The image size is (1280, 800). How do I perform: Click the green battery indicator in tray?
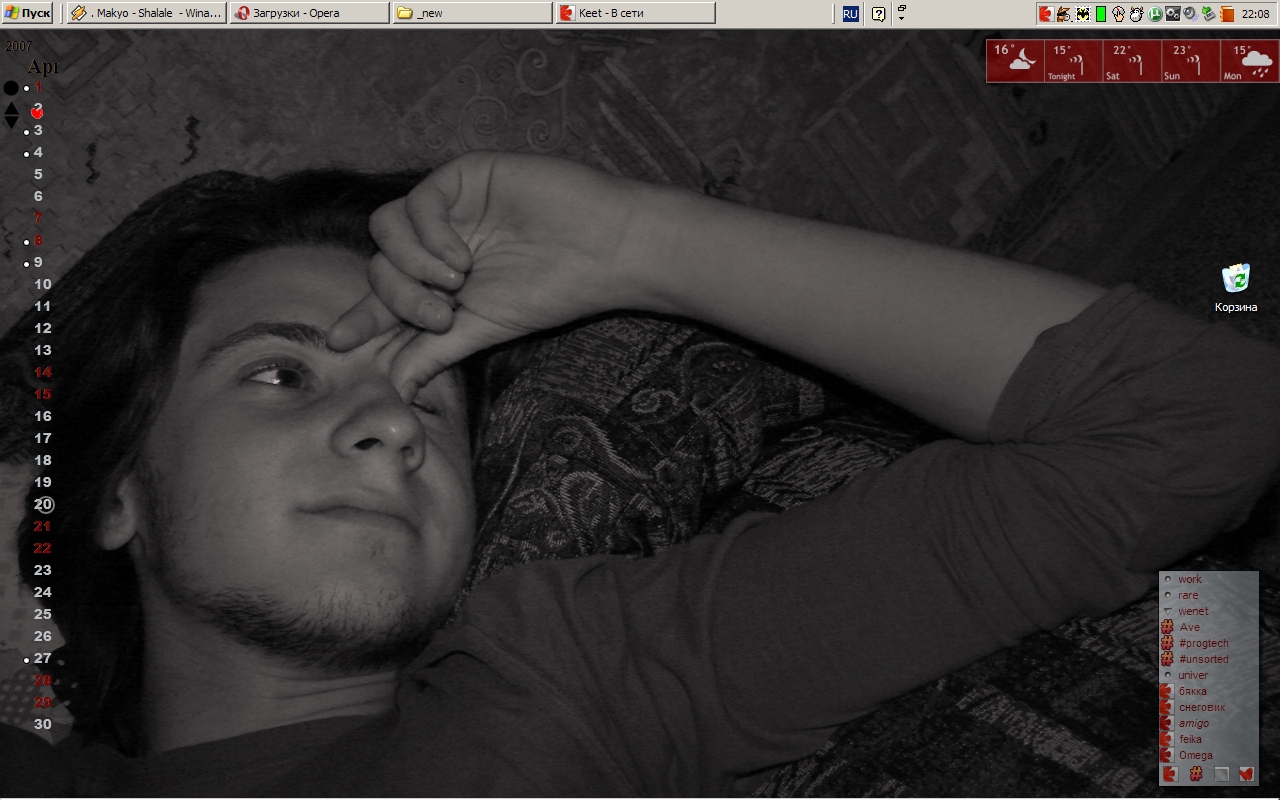pyautogui.click(x=1101, y=14)
